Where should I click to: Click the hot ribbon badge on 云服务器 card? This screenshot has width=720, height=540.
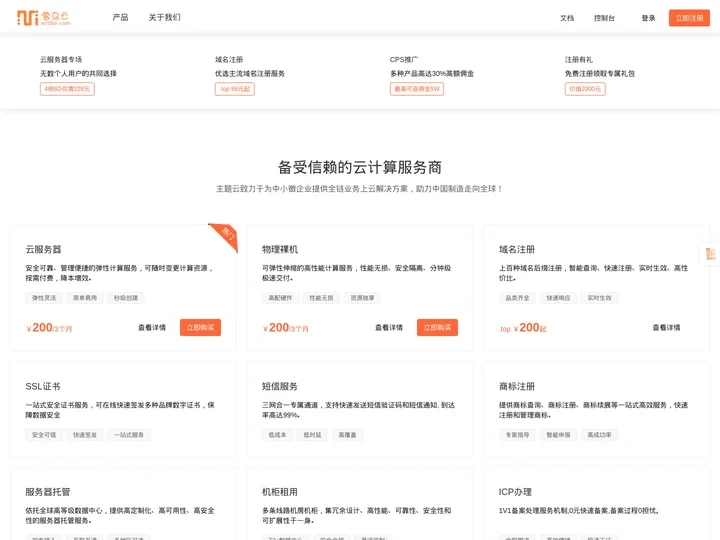(225, 236)
